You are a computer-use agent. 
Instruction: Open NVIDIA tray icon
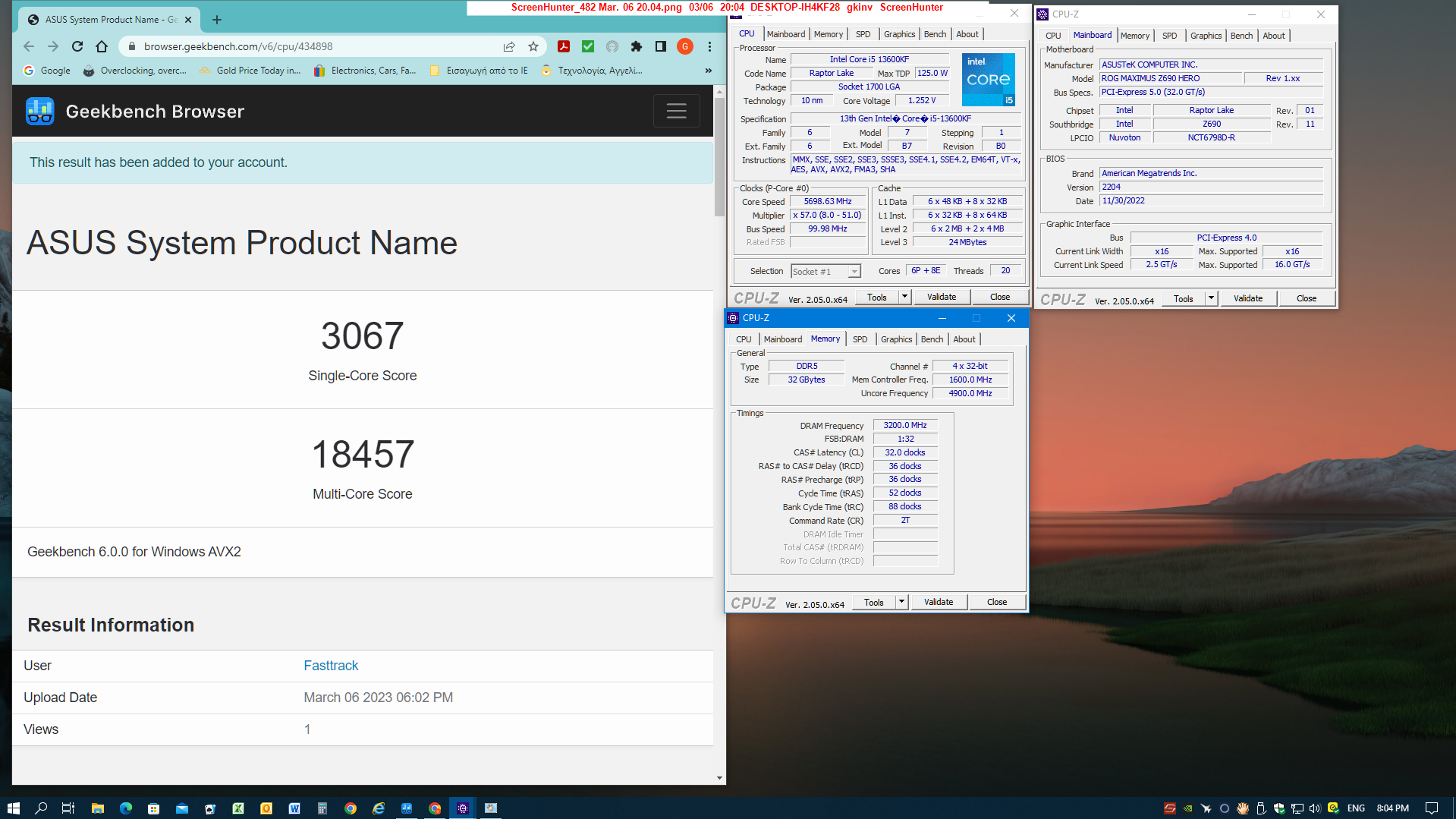[1188, 808]
